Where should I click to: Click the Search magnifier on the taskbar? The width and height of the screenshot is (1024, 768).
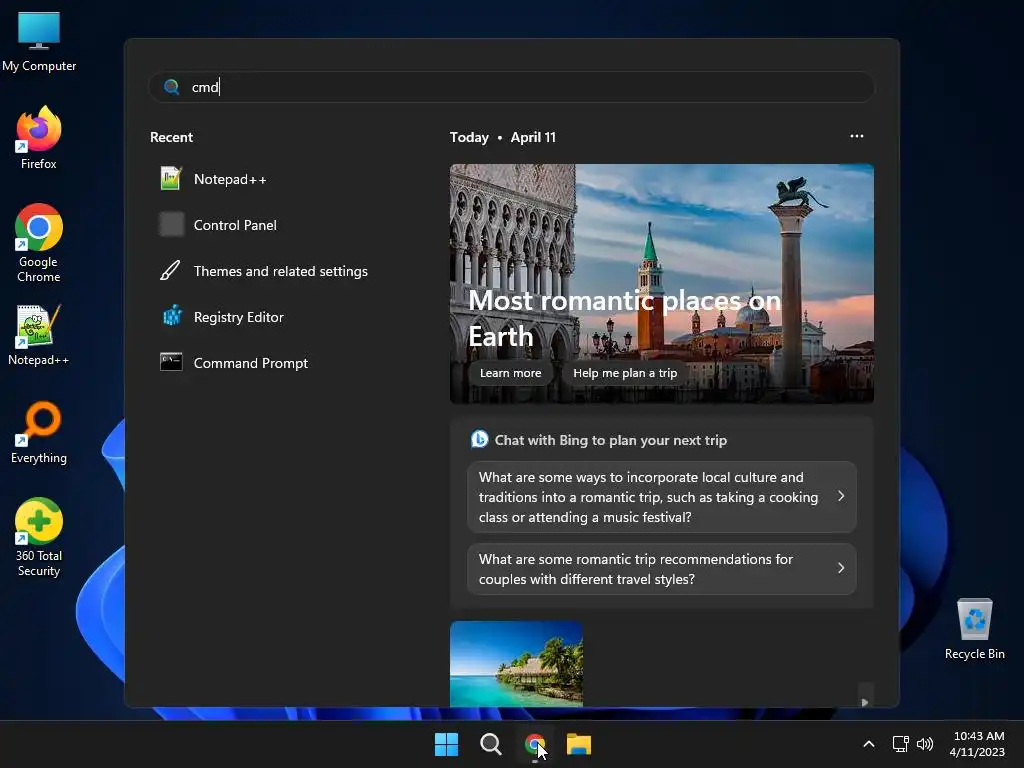[490, 744]
